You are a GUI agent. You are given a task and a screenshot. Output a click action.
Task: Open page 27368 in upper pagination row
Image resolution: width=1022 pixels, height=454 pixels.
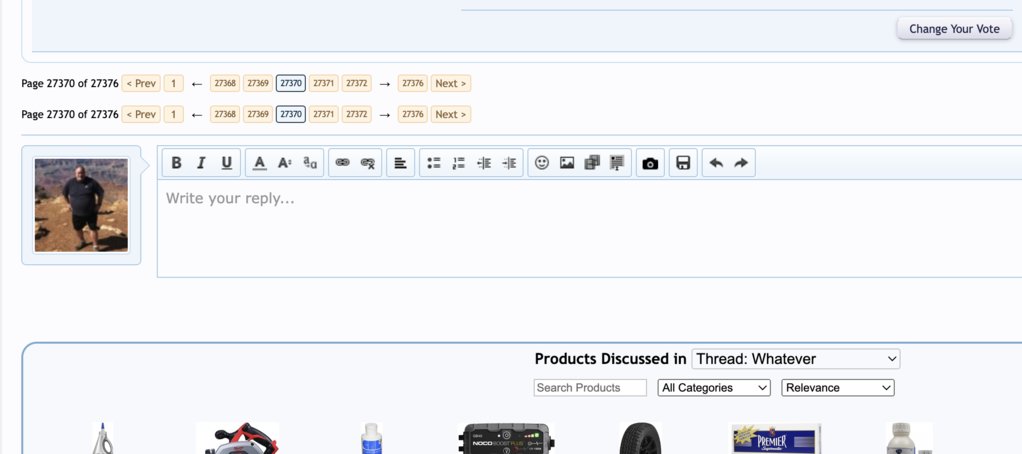225,83
